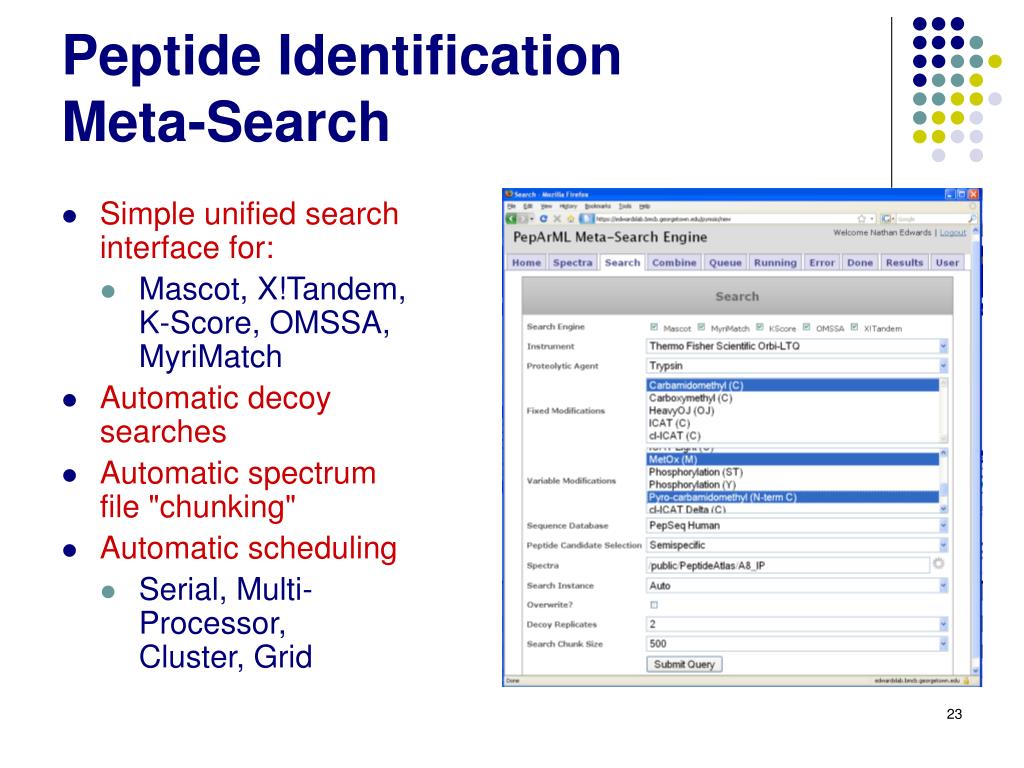Select Pyro-carbamidomethyl (N-term C) variable modification
This screenshot has width=1024, height=768.
coord(793,497)
